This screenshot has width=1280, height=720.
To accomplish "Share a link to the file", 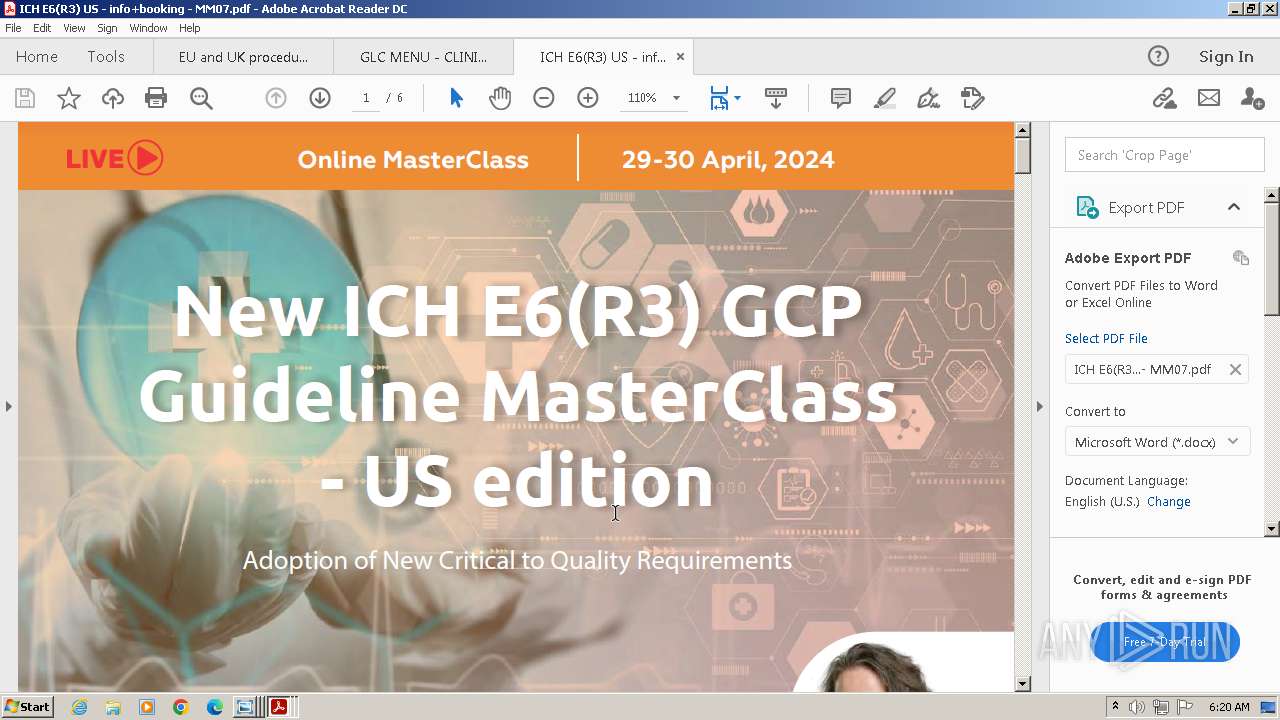I will (1164, 98).
